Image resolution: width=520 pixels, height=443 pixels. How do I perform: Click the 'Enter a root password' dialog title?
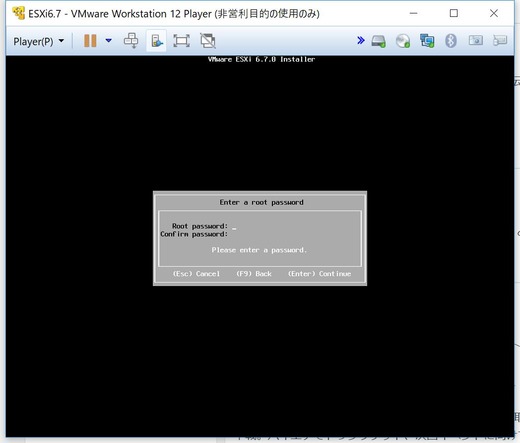click(261, 202)
